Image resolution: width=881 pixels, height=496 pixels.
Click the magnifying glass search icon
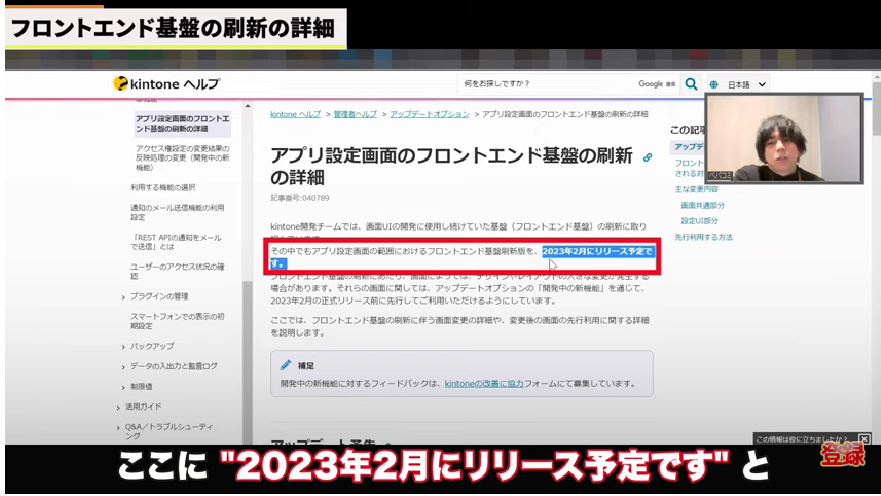691,84
